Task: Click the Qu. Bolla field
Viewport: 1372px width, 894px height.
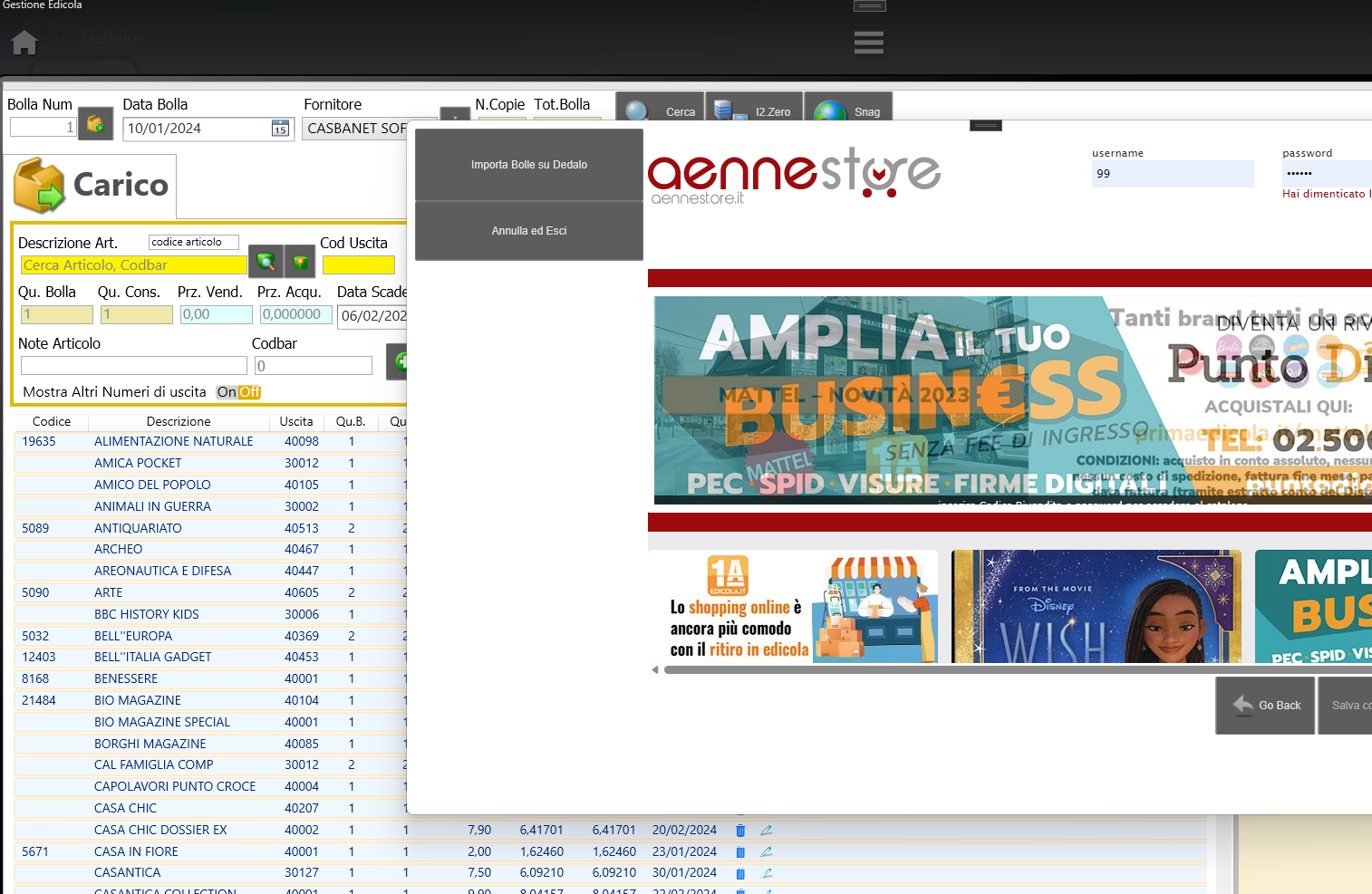Action: pos(56,314)
